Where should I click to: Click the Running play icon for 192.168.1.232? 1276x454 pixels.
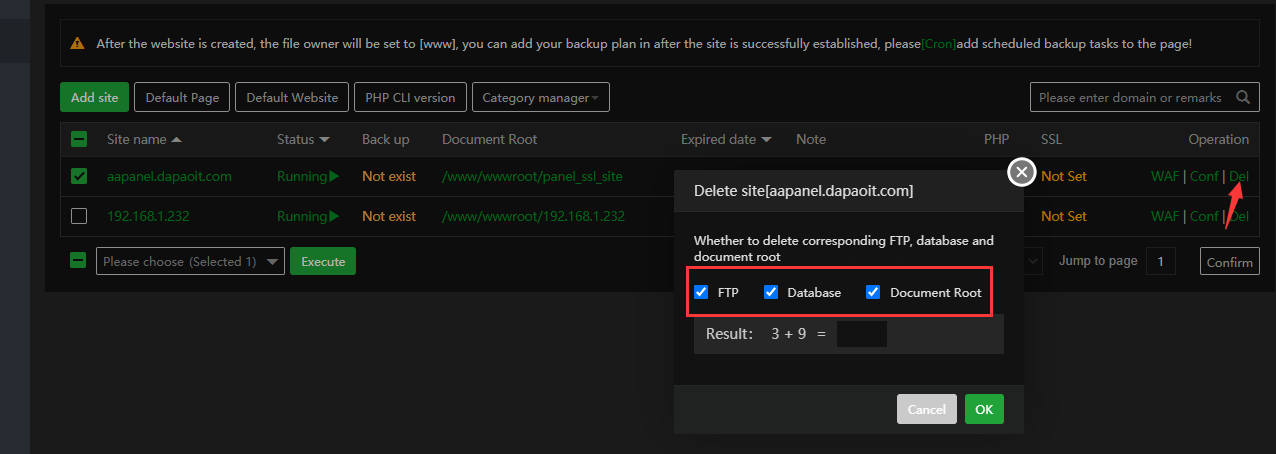click(x=334, y=216)
